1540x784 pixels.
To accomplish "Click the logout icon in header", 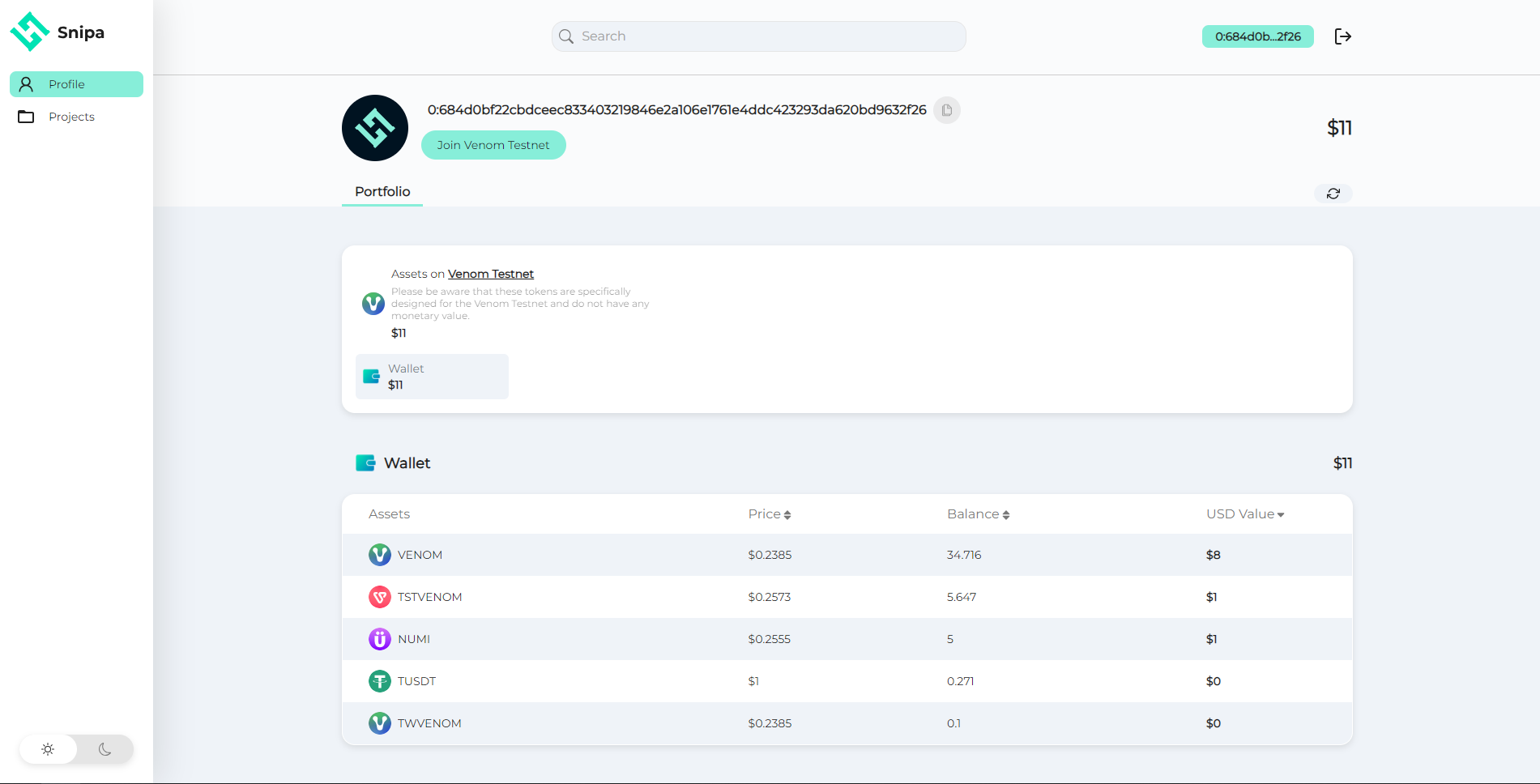I will pyautogui.click(x=1343, y=36).
